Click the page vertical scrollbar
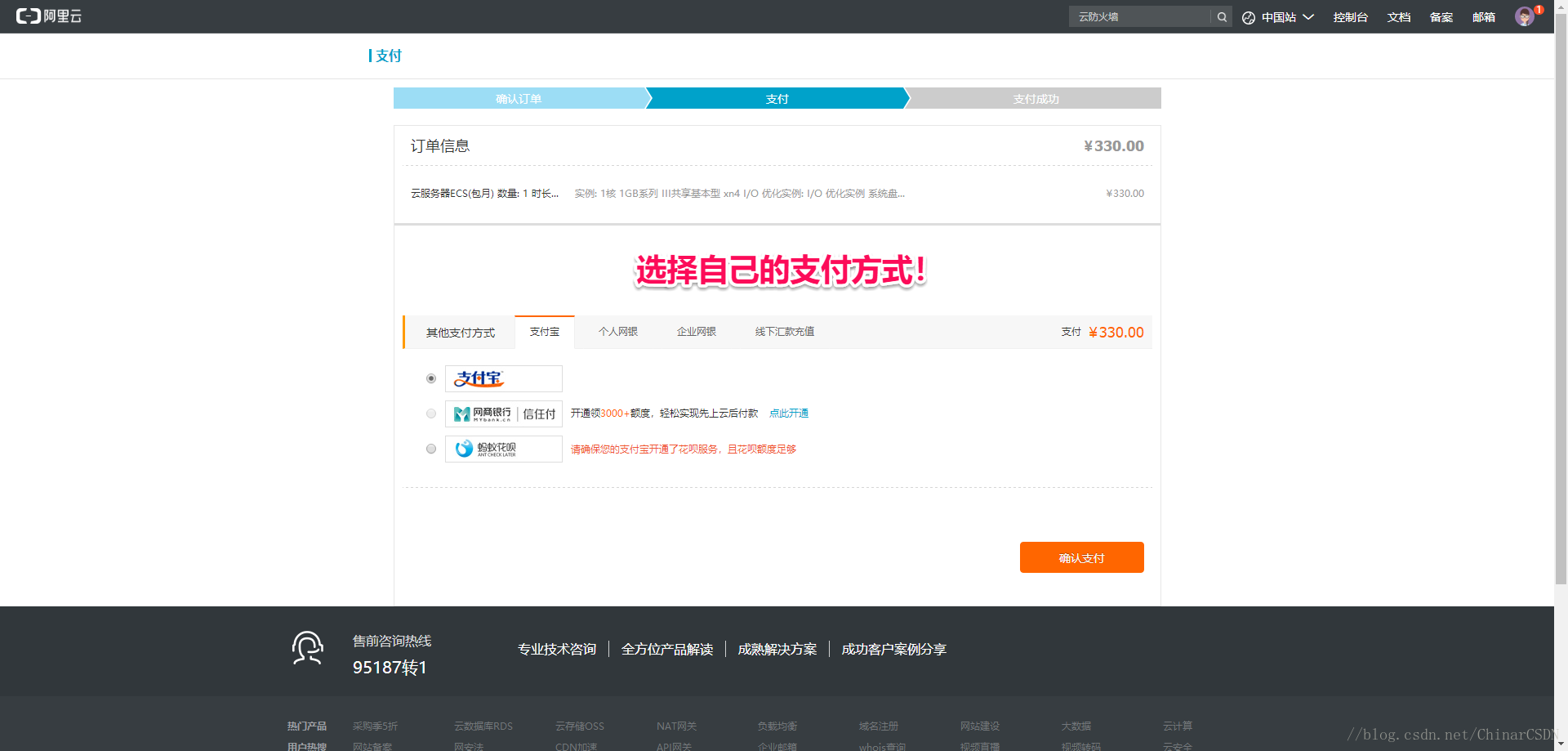 1561,298
